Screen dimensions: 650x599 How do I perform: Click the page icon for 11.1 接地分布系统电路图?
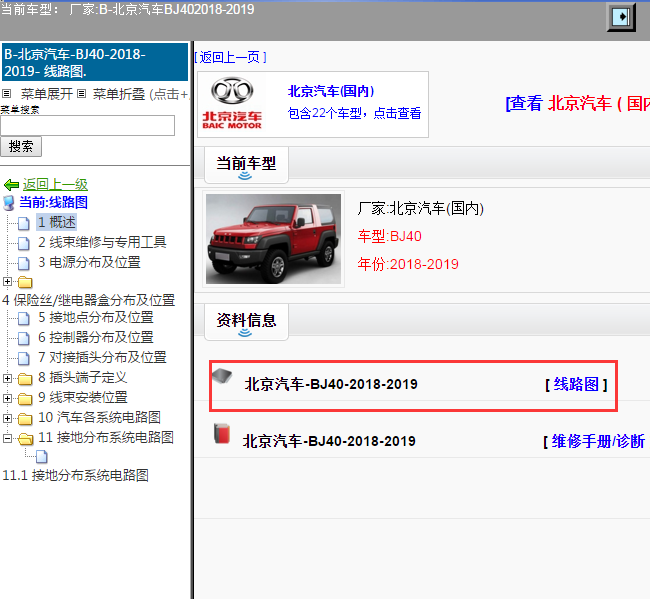coord(41,457)
